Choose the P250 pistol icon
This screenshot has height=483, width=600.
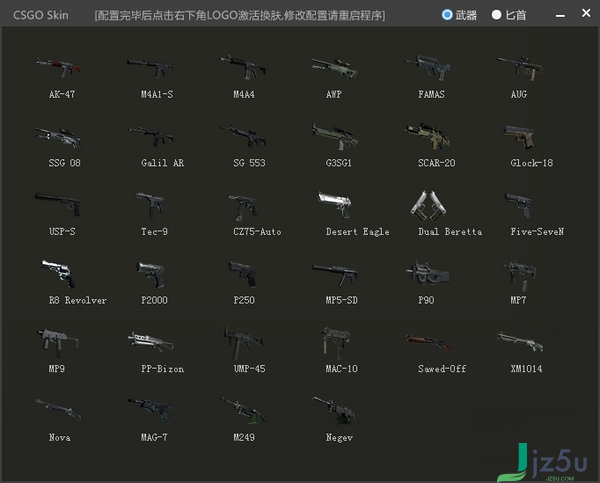(243, 274)
